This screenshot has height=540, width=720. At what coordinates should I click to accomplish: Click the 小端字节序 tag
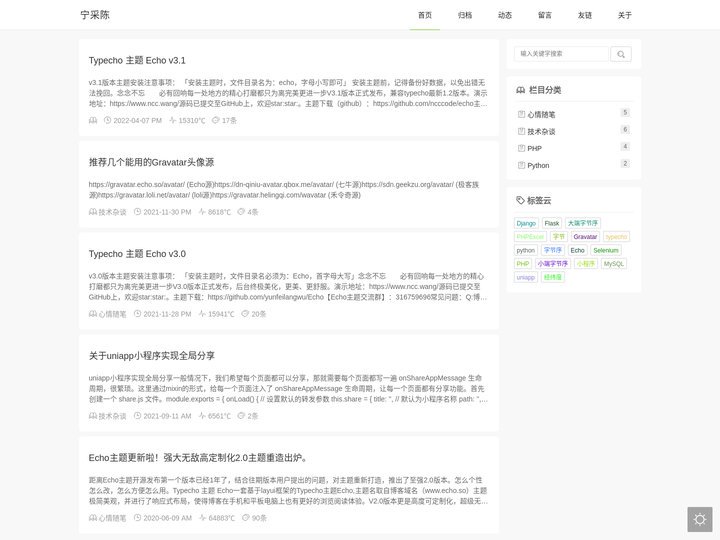[553, 264]
